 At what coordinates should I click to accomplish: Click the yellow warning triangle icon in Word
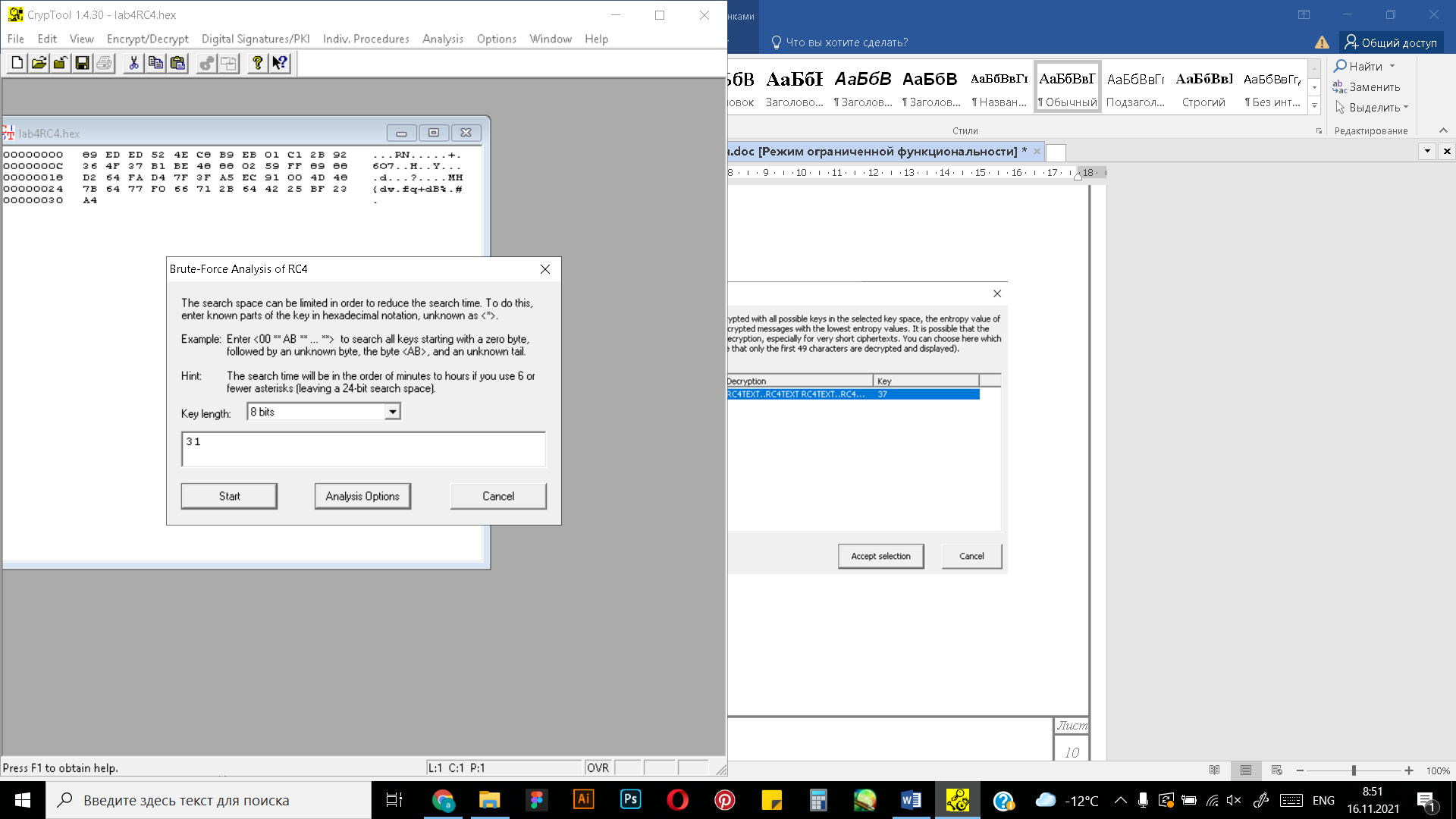pyautogui.click(x=1322, y=42)
